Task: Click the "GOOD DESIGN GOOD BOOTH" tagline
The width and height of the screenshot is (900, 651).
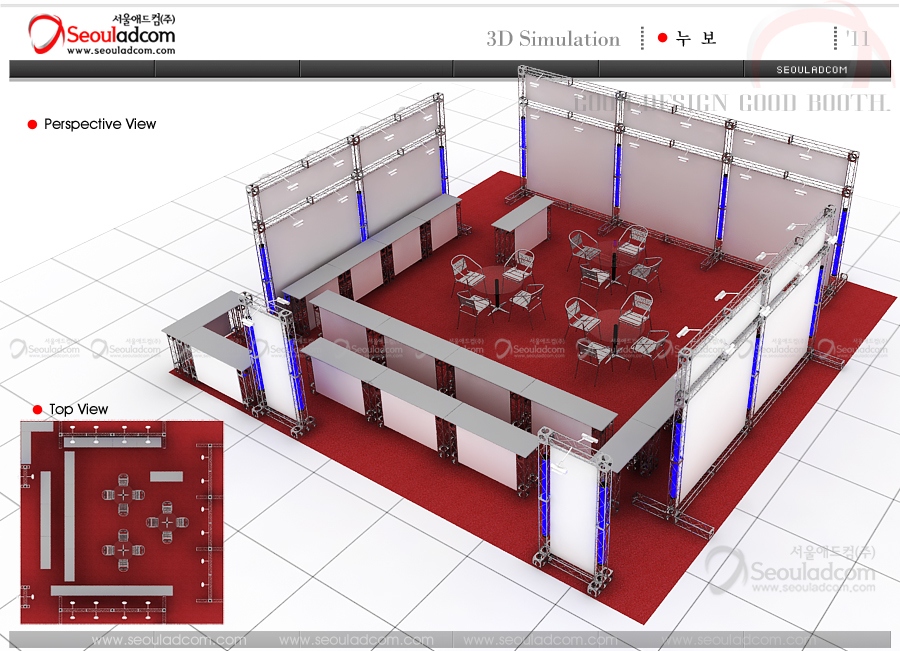Action: [731, 103]
